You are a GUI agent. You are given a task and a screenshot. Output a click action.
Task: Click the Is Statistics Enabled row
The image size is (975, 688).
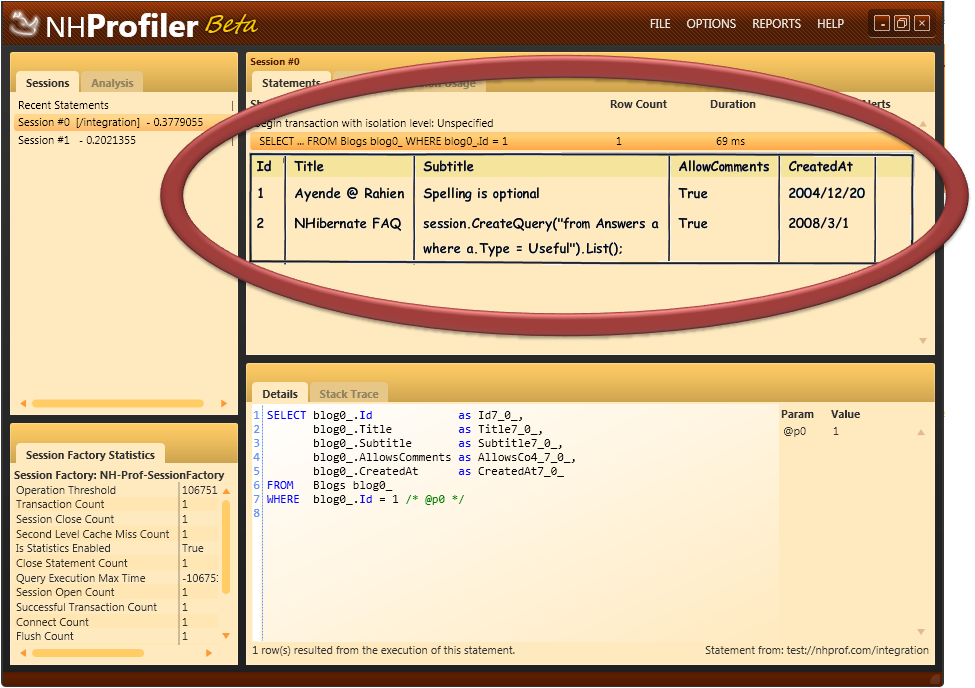[x=117, y=549]
